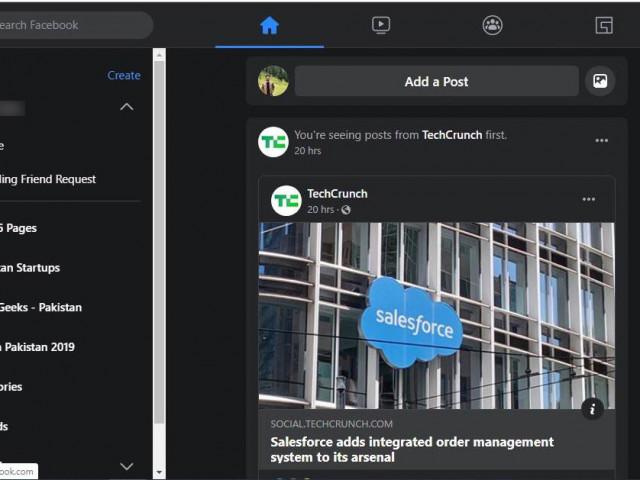
Task: Click the sidebar scrollbar down arrow
Action: [x=159, y=473]
